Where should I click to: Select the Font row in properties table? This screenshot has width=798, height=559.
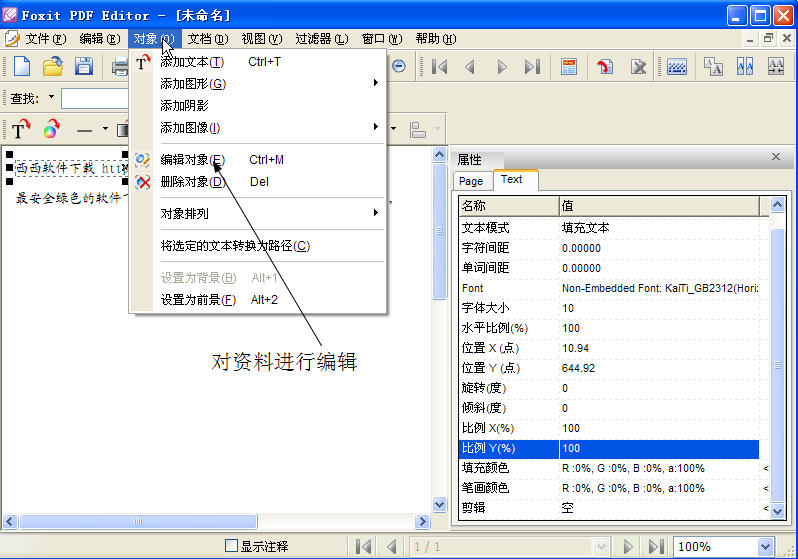tap(609, 288)
